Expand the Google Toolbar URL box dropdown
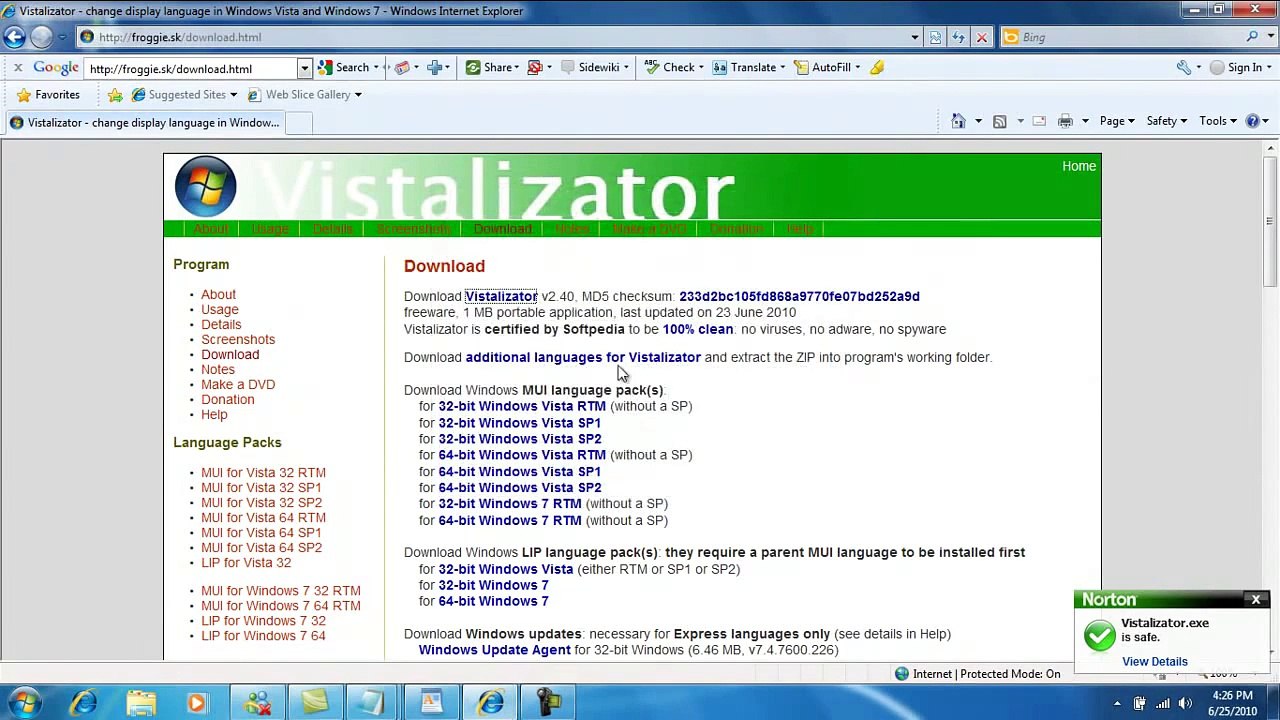 304,68
